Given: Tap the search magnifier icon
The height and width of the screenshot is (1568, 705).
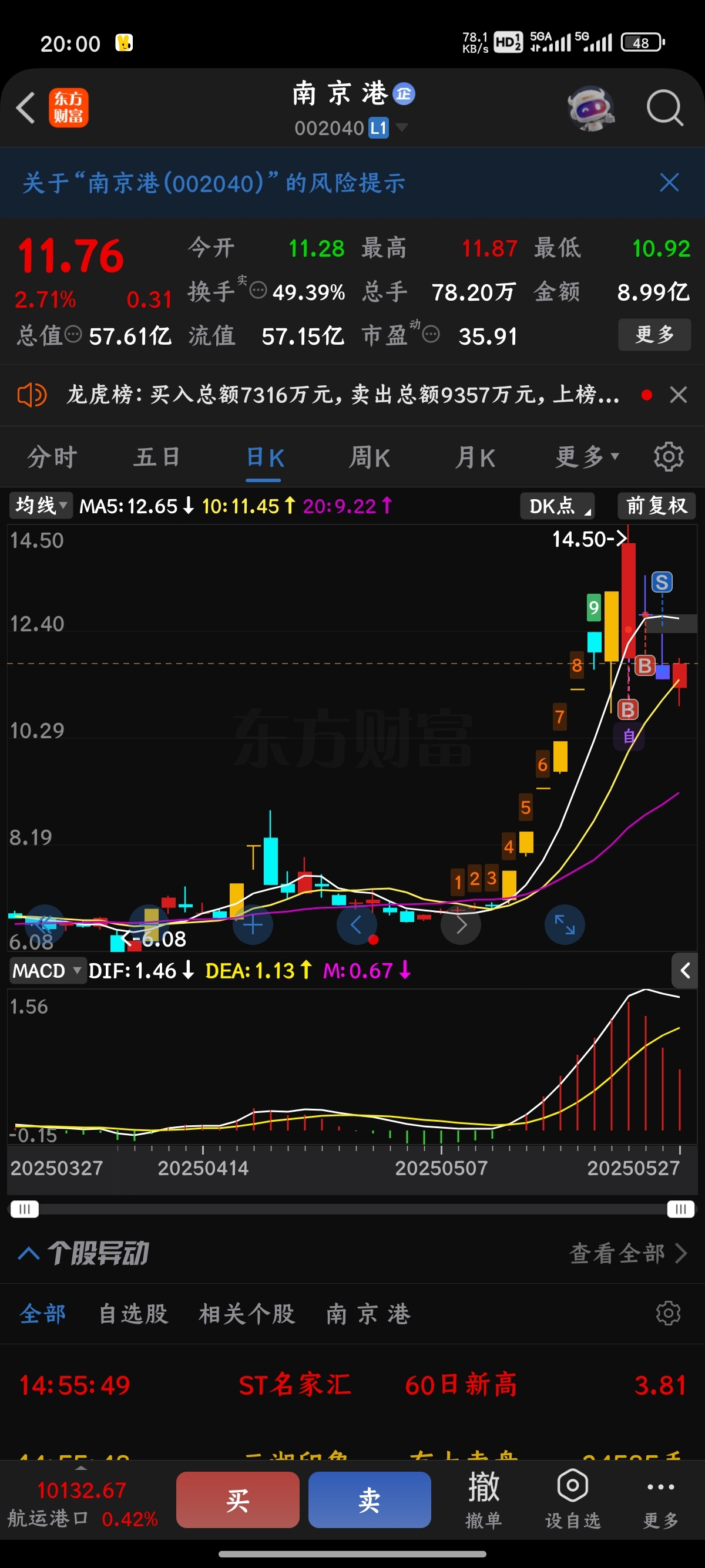Looking at the screenshot, I should pyautogui.click(x=664, y=108).
